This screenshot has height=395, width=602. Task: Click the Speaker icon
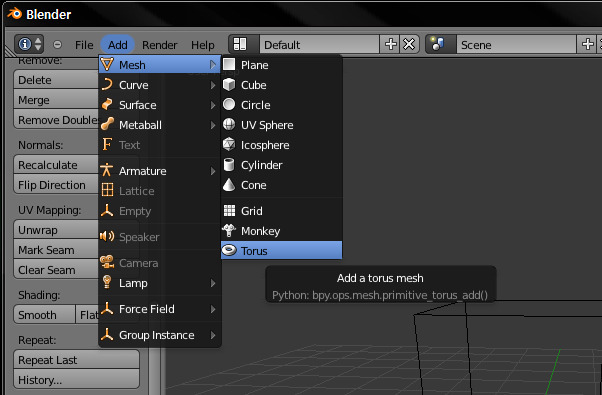[107, 236]
